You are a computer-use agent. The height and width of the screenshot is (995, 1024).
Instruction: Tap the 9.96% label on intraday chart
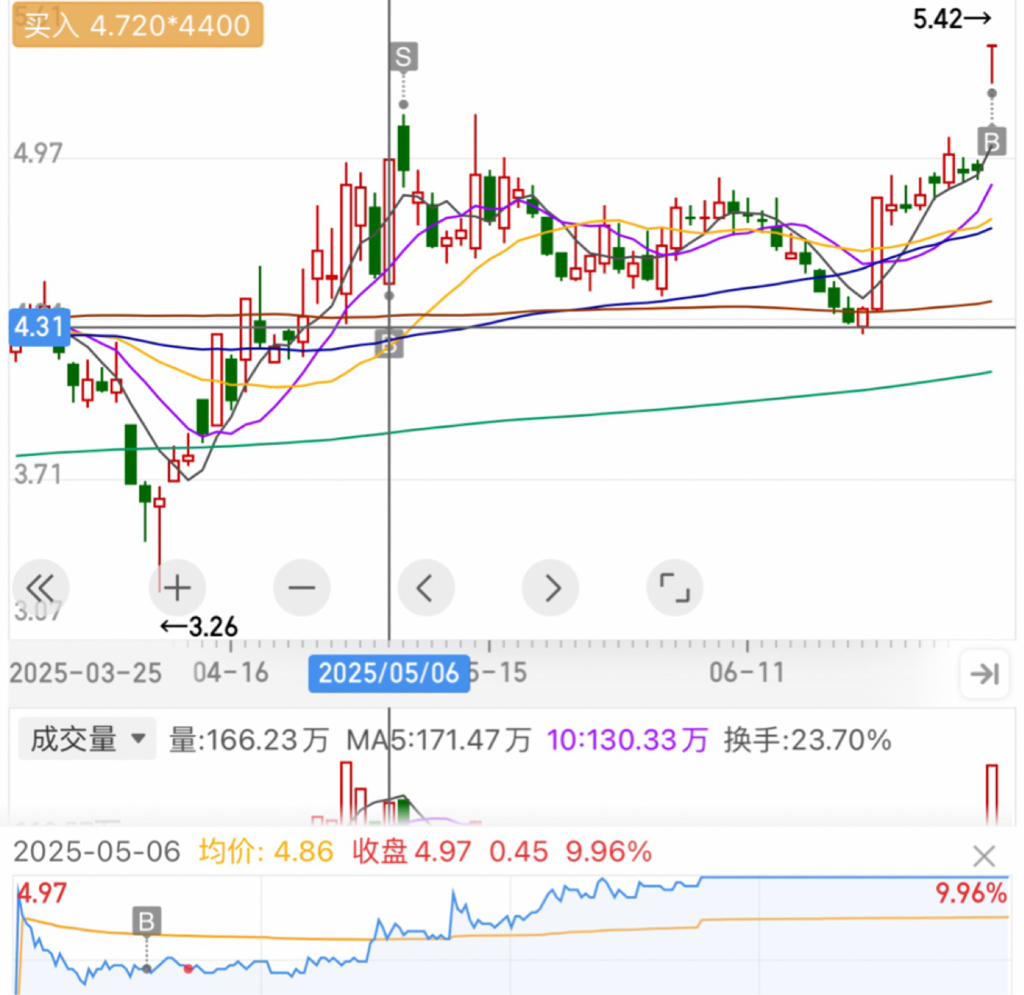971,893
